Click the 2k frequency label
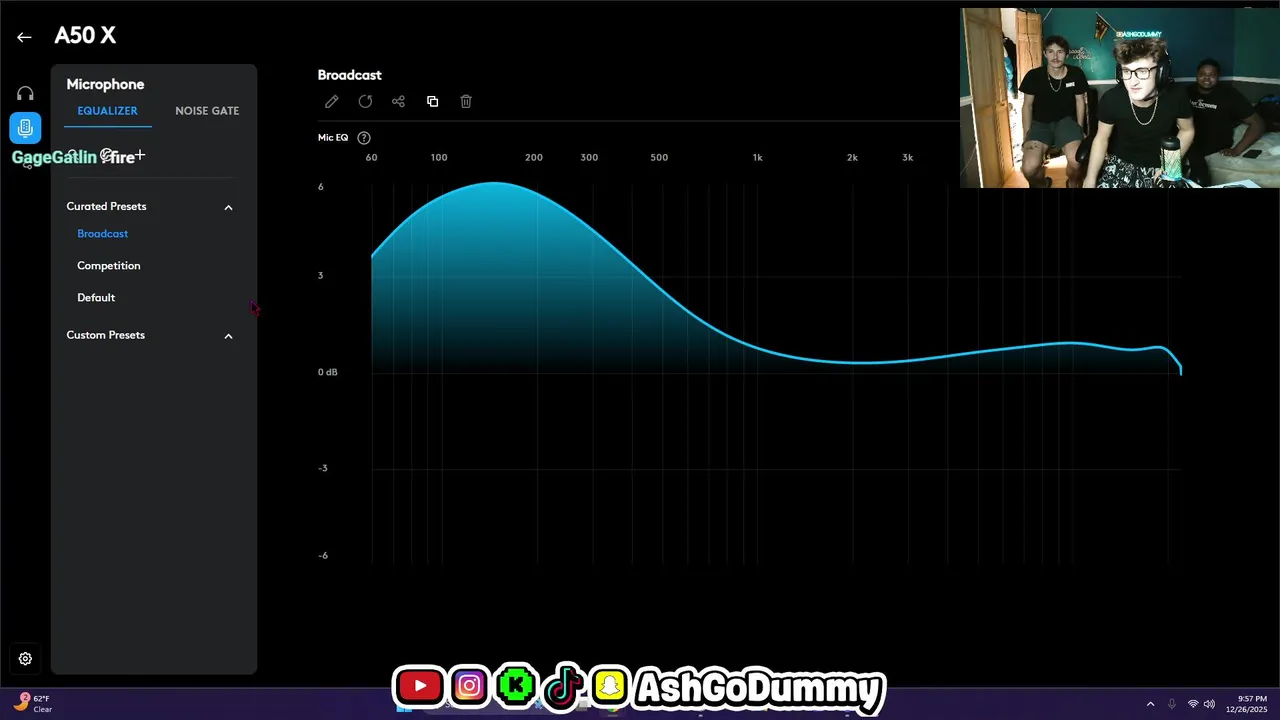The height and width of the screenshot is (720, 1280). point(852,158)
